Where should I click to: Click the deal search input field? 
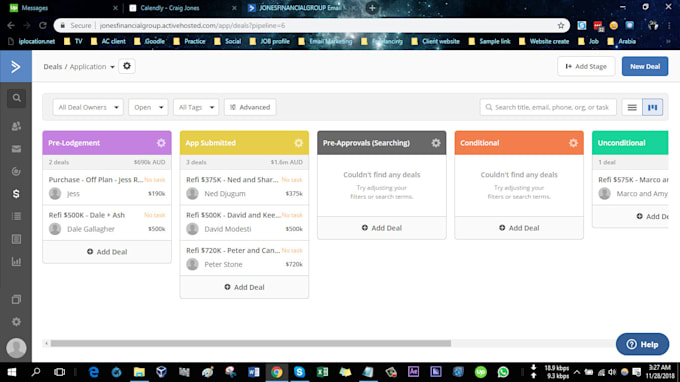point(548,107)
